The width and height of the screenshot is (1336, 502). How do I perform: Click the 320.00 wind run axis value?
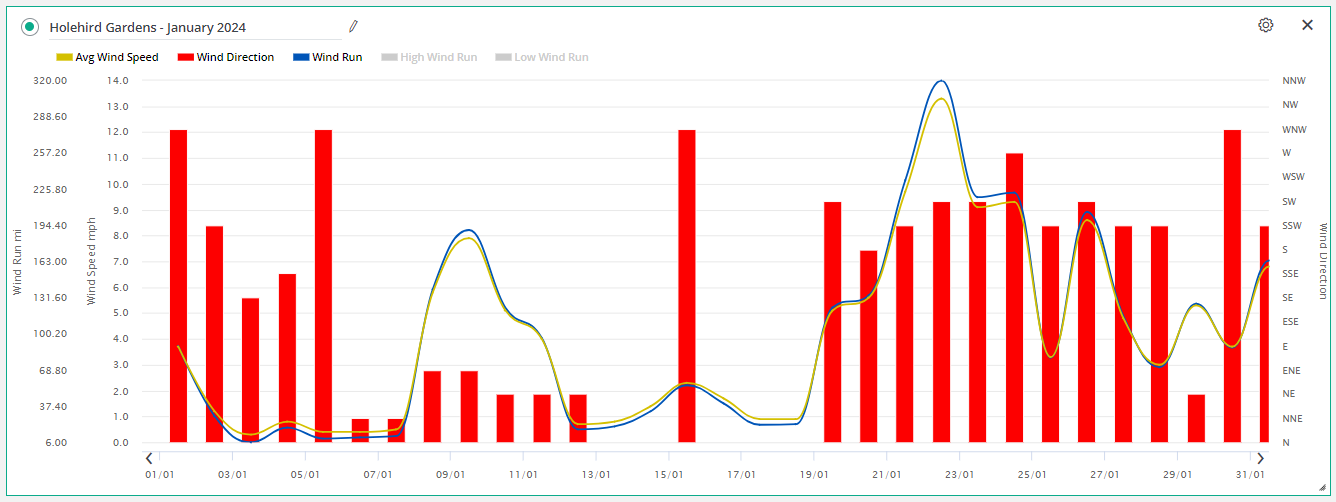50,81
